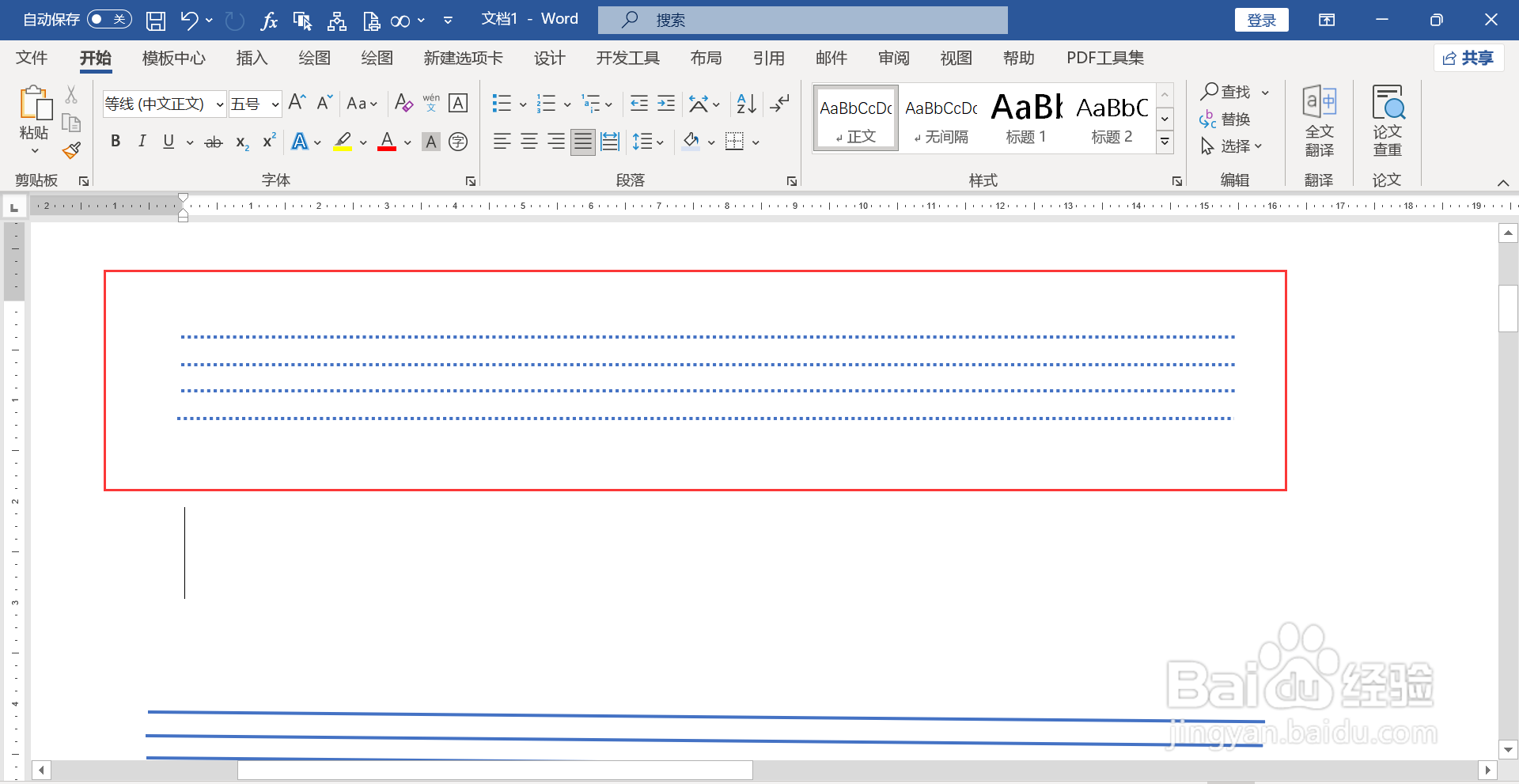Click the search box in title bar
This screenshot has width=1519, height=784.
[803, 20]
